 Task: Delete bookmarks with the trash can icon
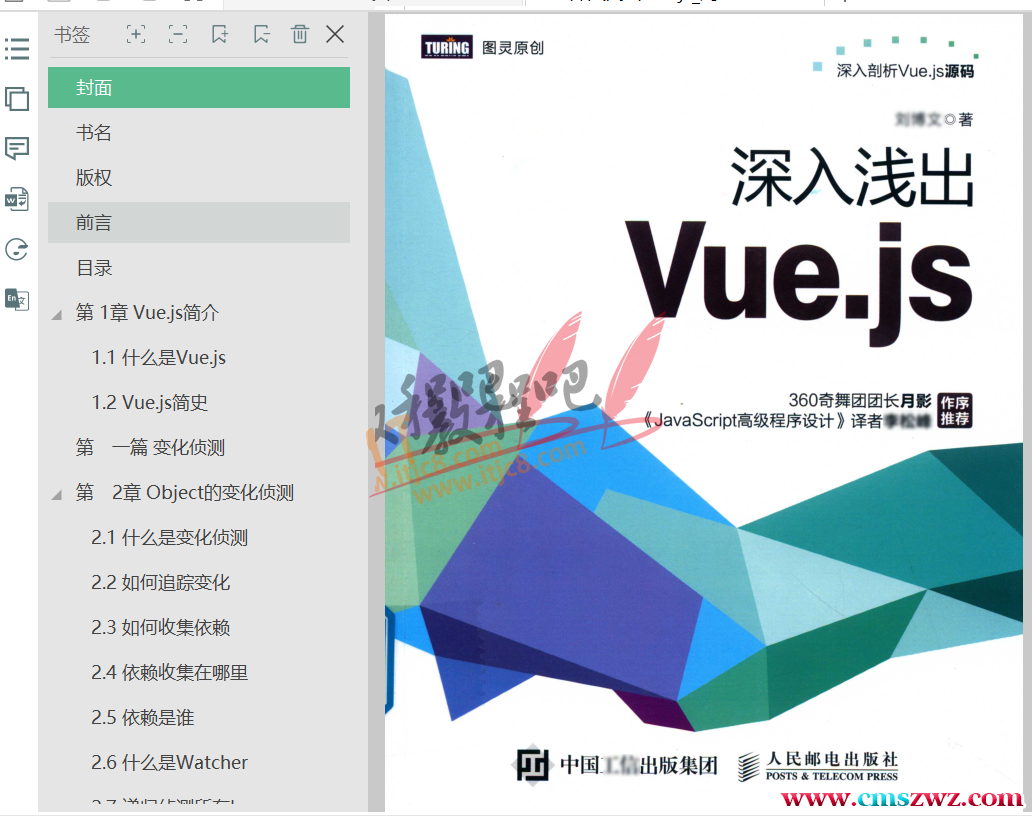pyautogui.click(x=300, y=35)
